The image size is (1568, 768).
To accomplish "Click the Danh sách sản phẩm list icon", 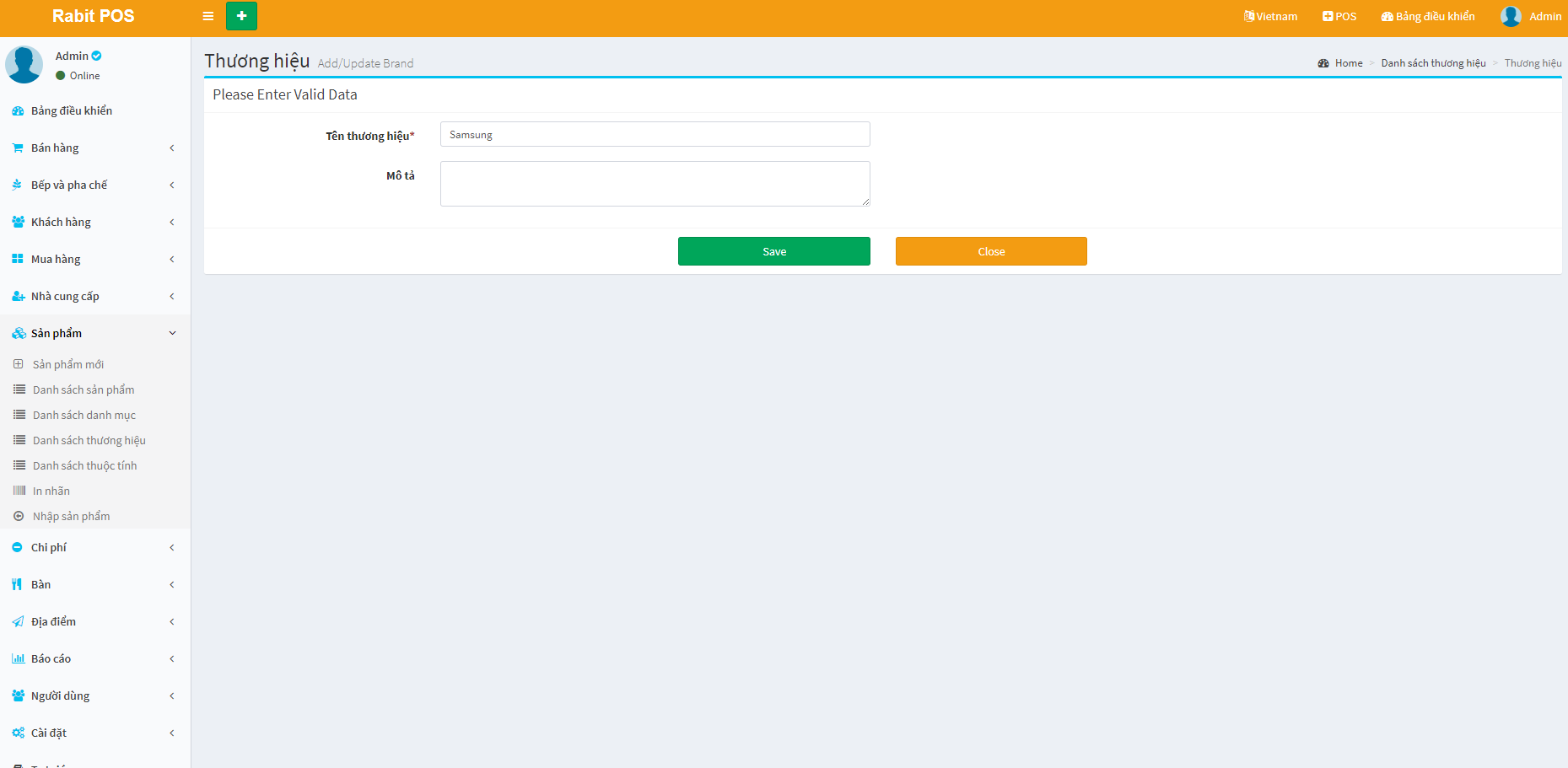I will pyautogui.click(x=19, y=389).
